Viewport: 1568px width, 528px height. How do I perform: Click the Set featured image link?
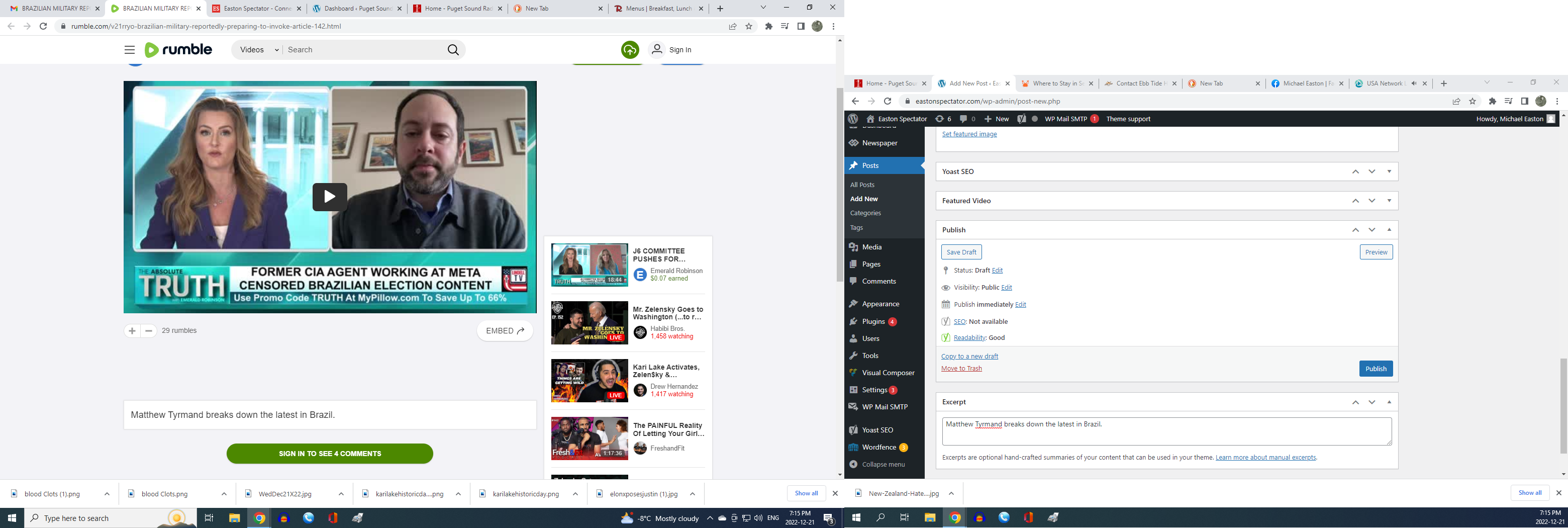pos(969,134)
